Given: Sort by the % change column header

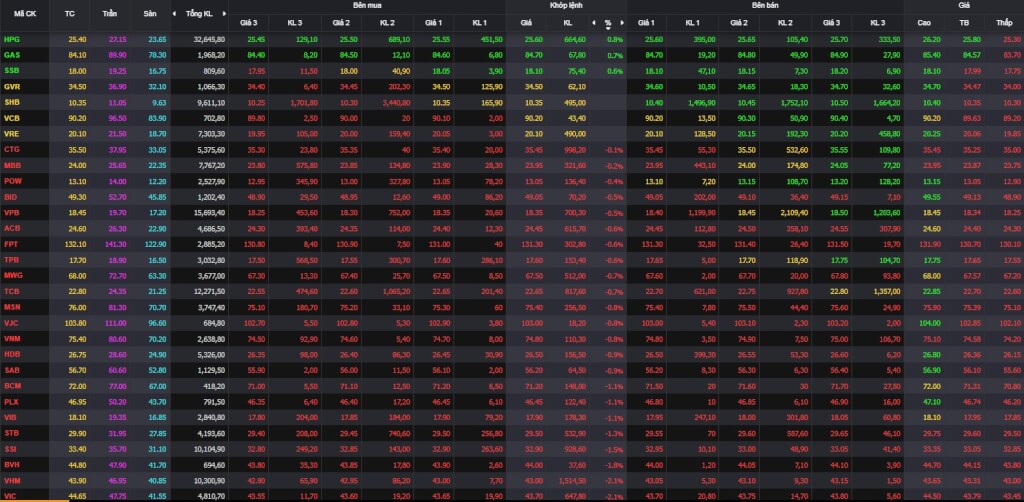Looking at the screenshot, I should click(x=608, y=23).
